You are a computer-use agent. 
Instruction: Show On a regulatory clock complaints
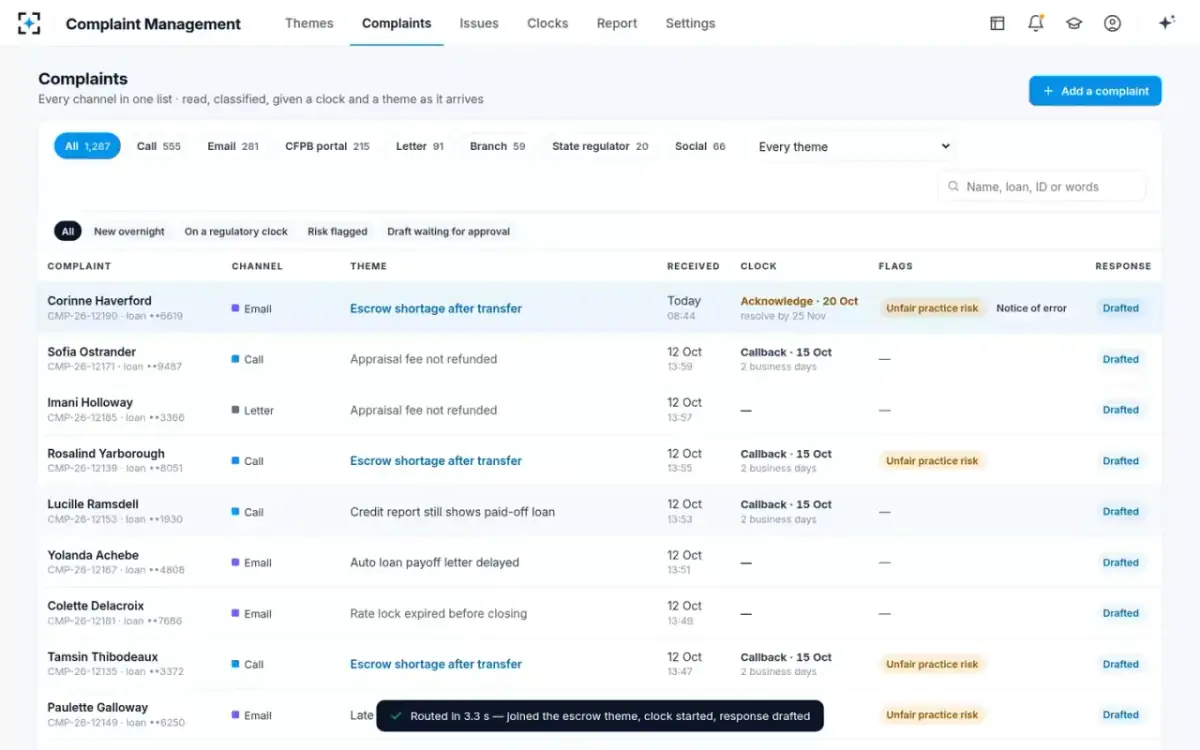[x=236, y=231]
